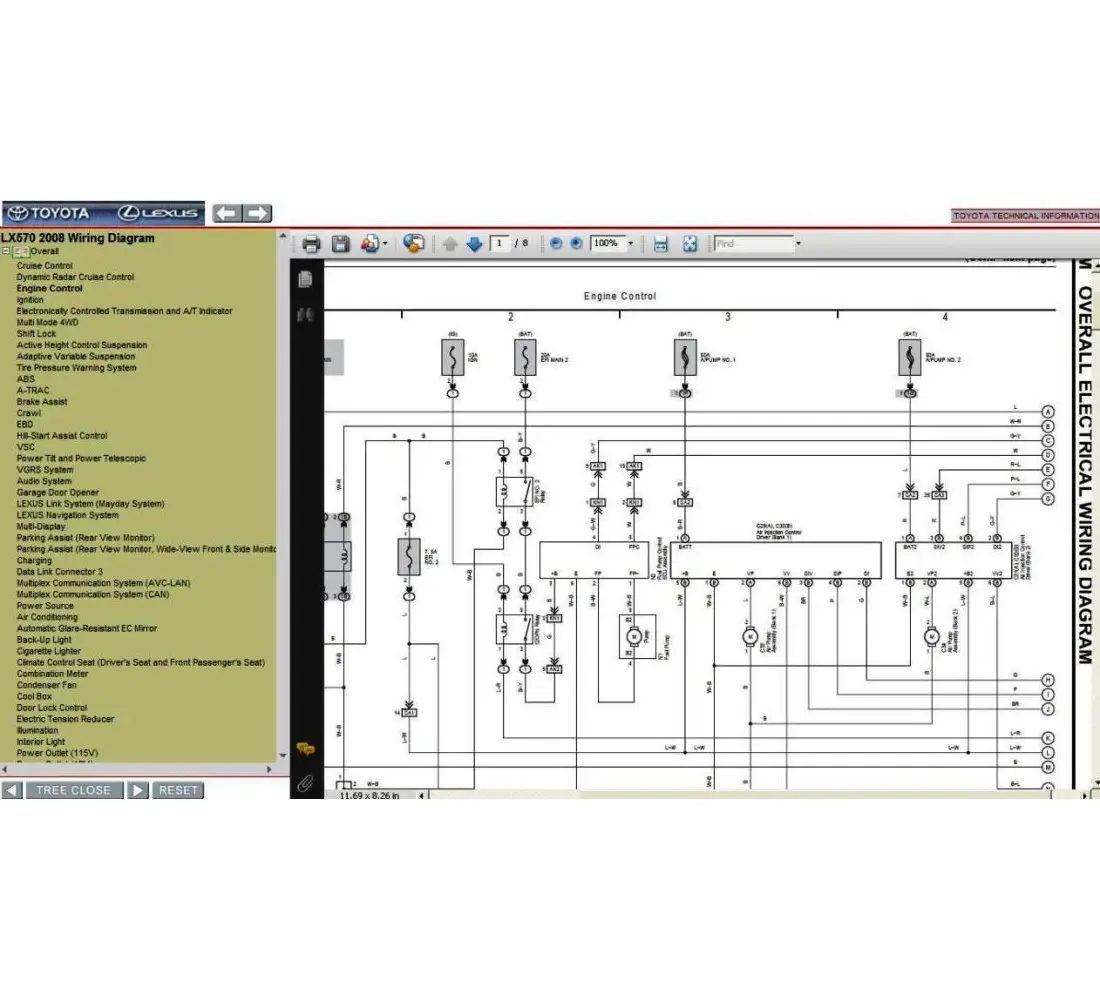Viewport: 1100px width, 1000px height.
Task: Click the Fit Page full-screen arrows icon
Action: [689, 244]
